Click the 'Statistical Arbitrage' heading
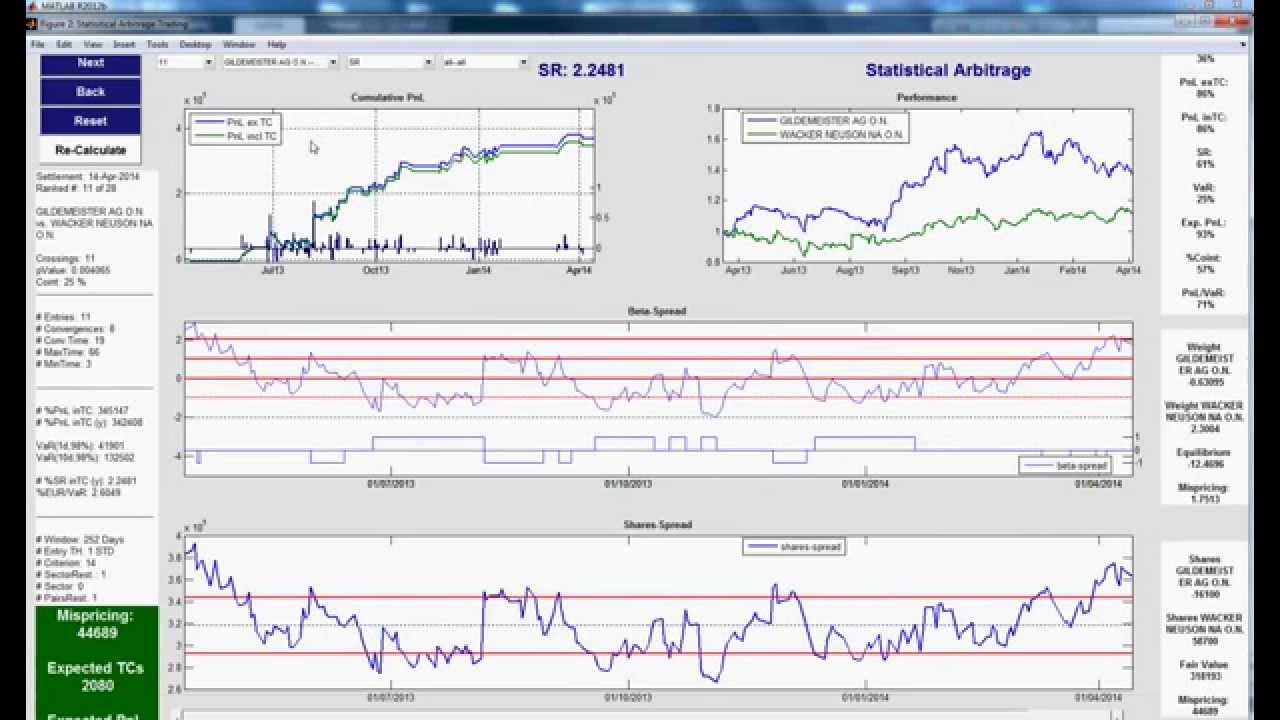 coord(948,70)
